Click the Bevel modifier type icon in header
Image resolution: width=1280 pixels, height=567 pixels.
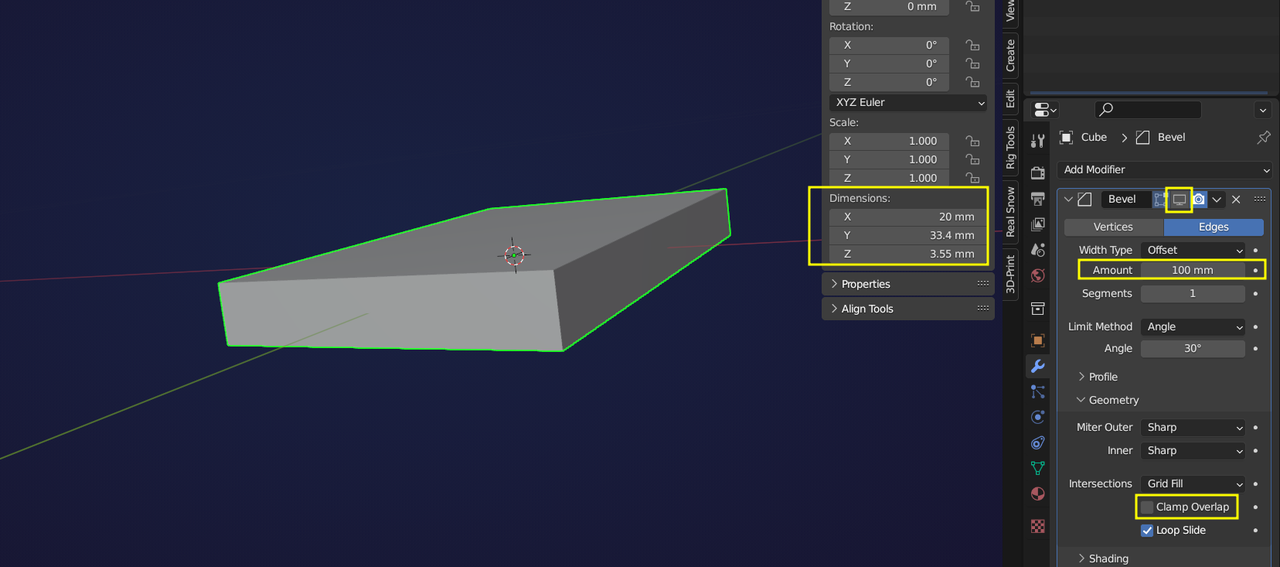(x=1085, y=199)
